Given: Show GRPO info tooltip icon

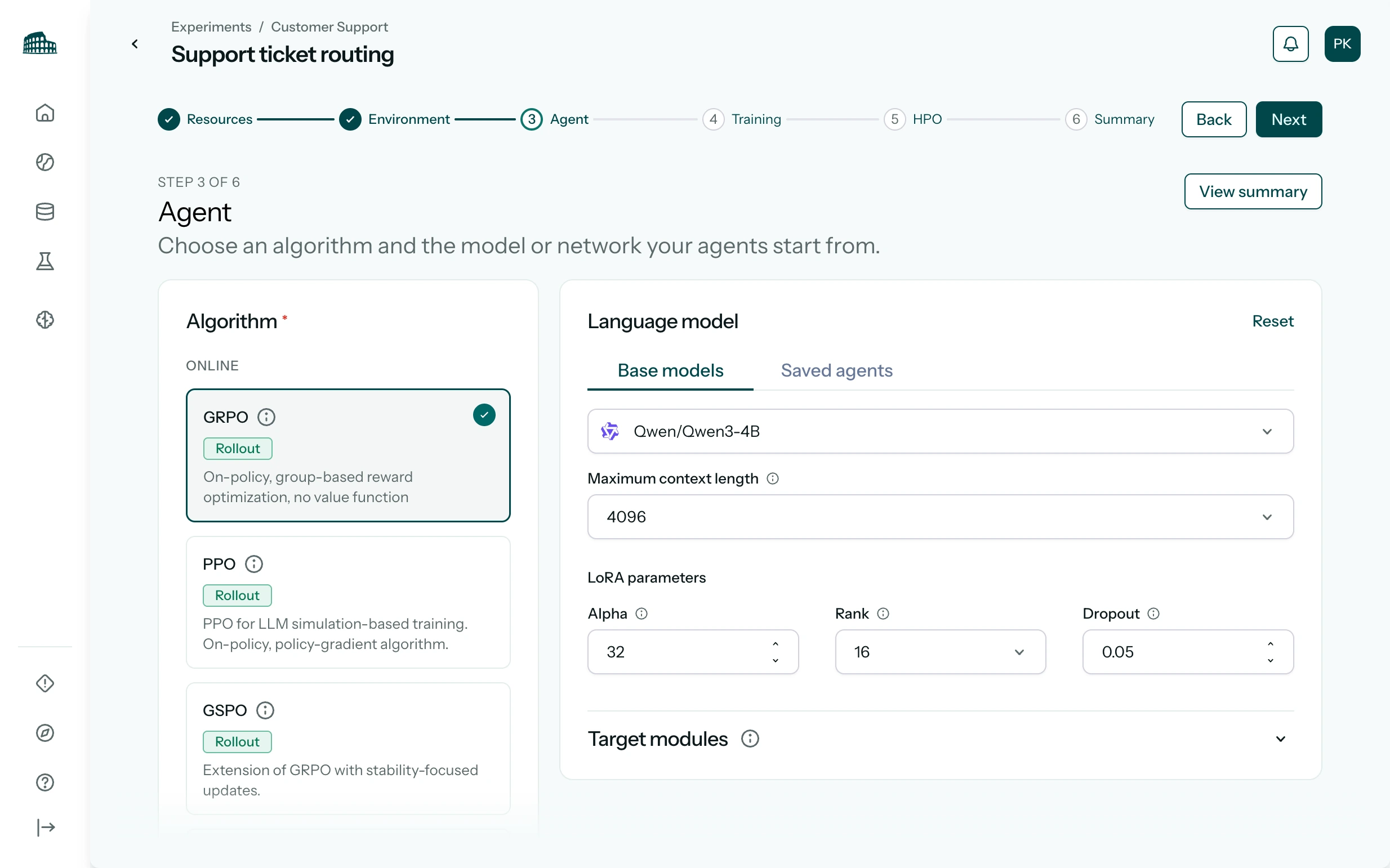Looking at the screenshot, I should [x=266, y=417].
